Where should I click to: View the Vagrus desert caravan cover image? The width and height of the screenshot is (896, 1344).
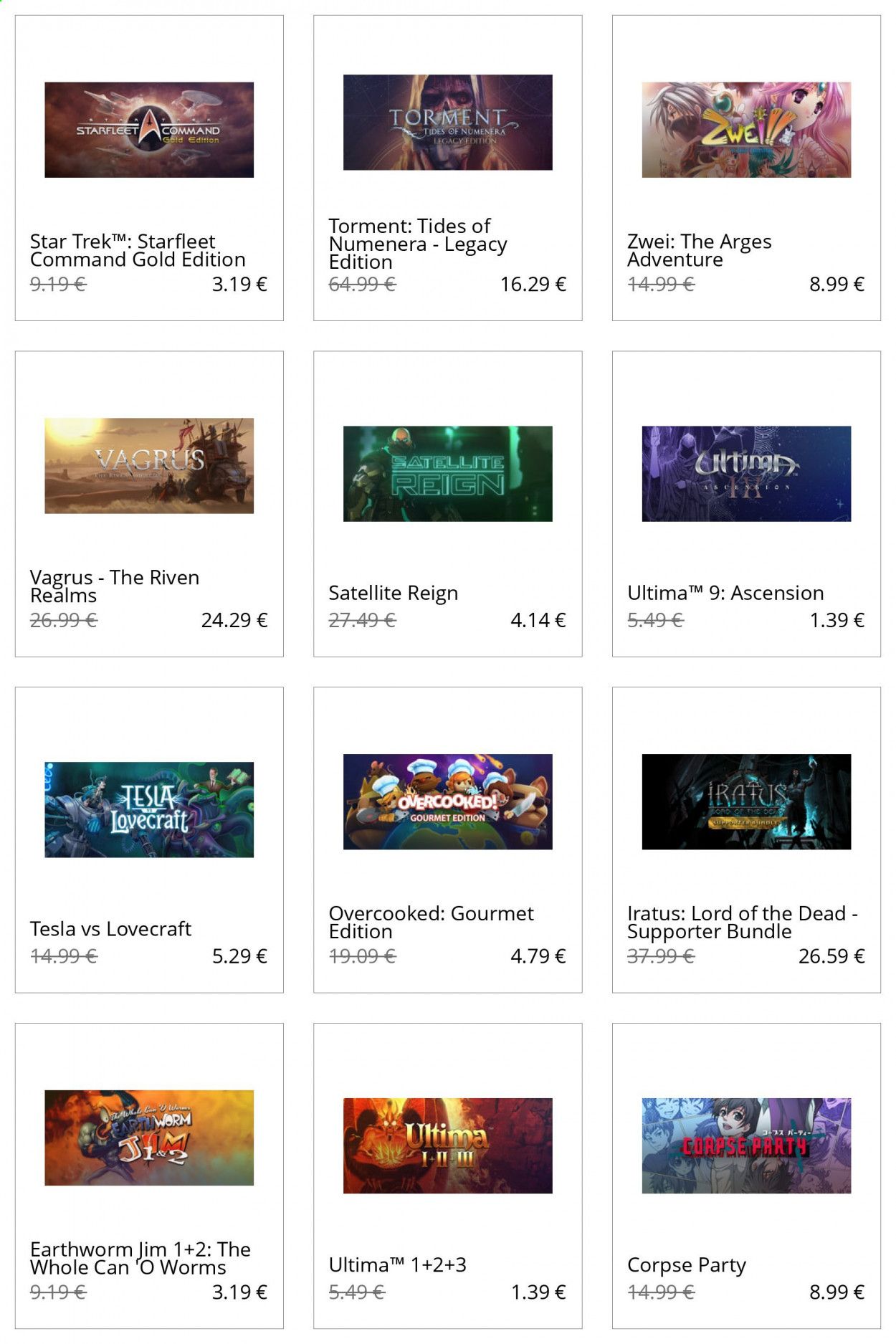149,466
